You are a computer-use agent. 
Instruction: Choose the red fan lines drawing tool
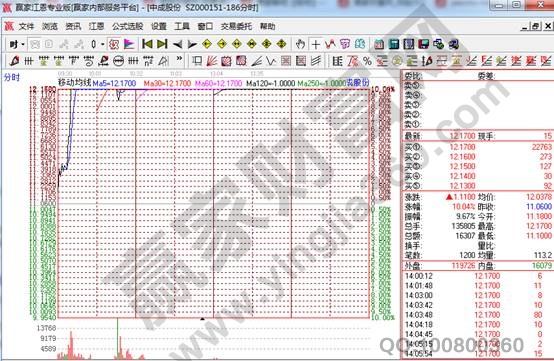[x=211, y=61]
